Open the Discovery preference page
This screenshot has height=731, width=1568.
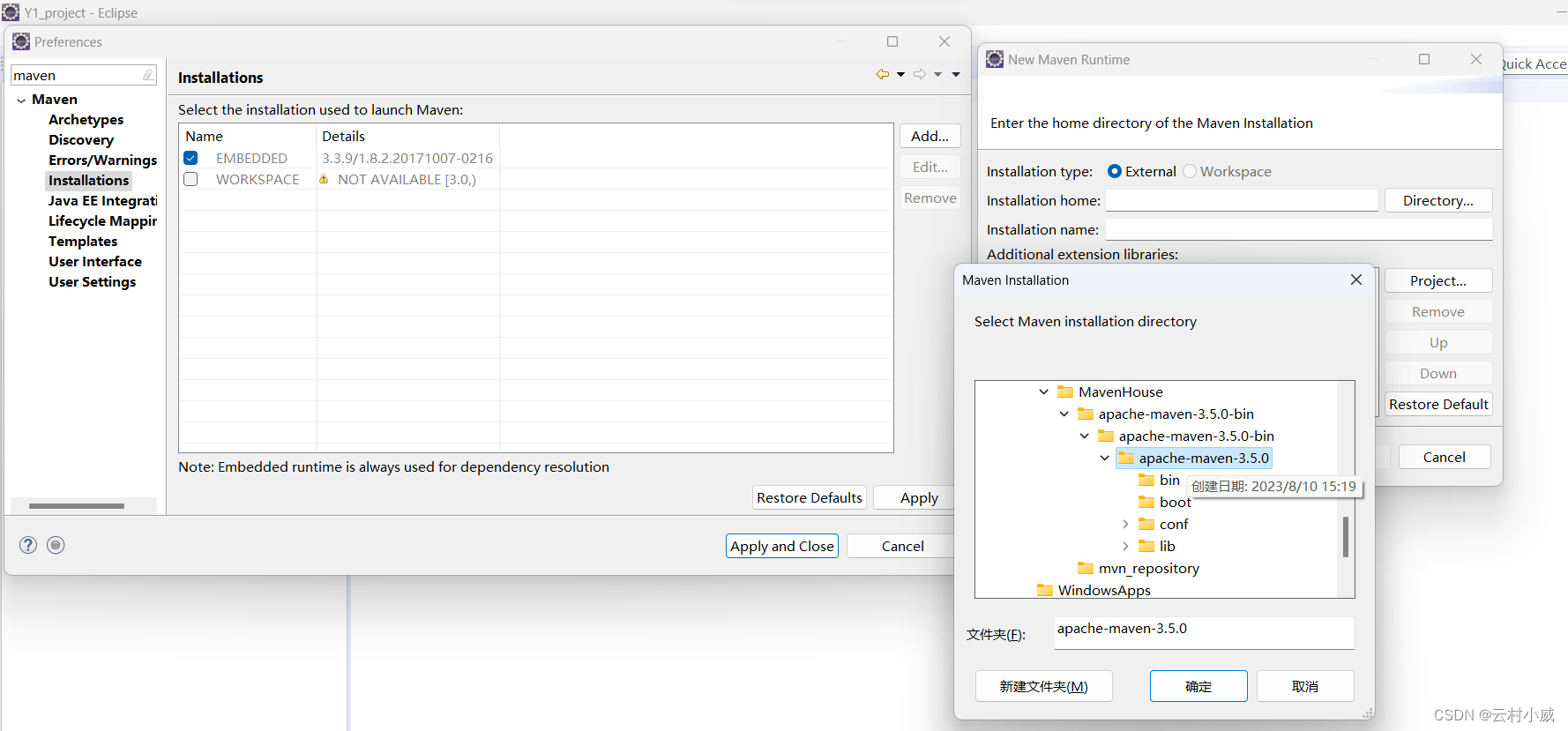(x=81, y=140)
